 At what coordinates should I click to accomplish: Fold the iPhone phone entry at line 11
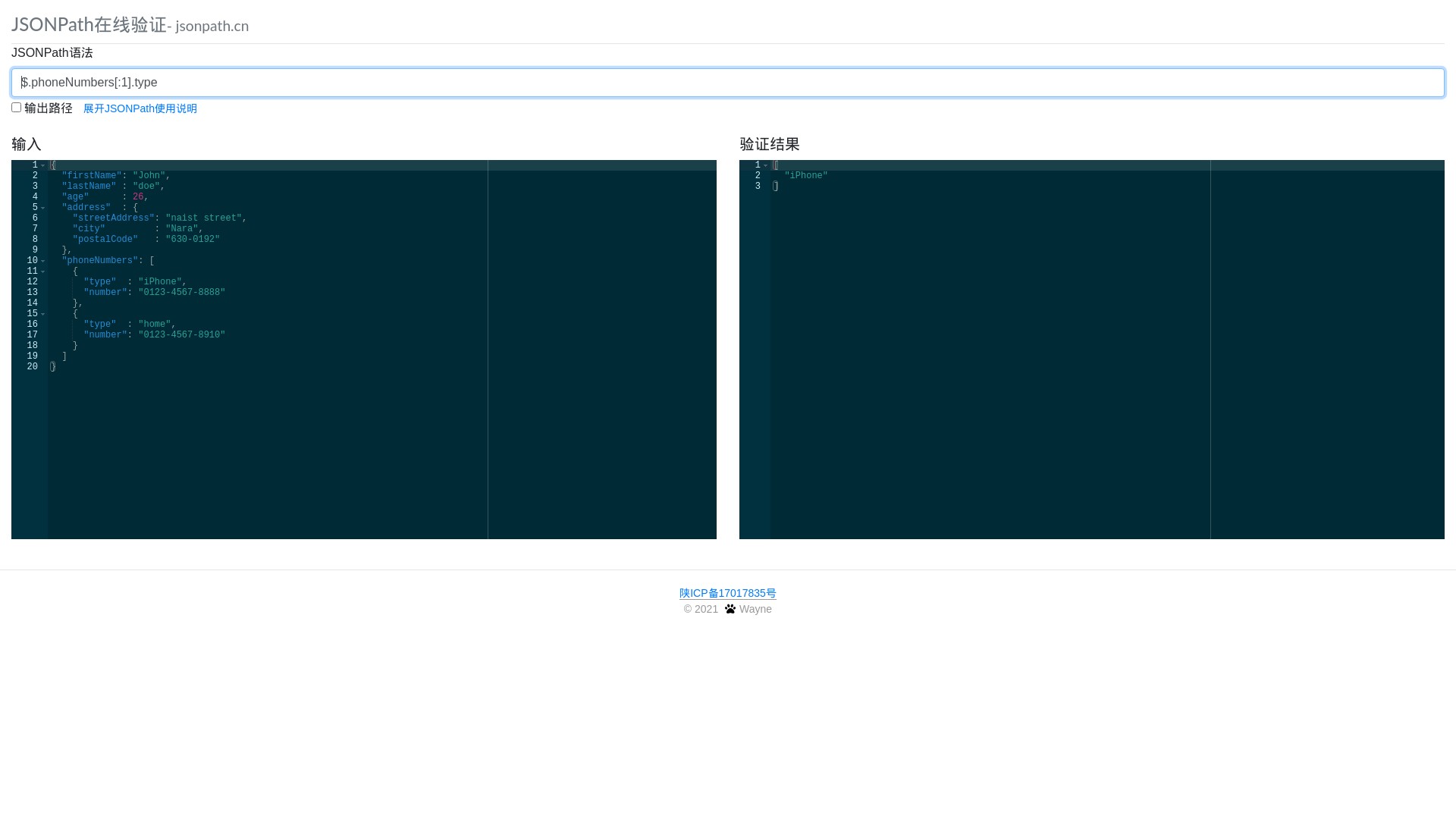pyautogui.click(x=43, y=271)
